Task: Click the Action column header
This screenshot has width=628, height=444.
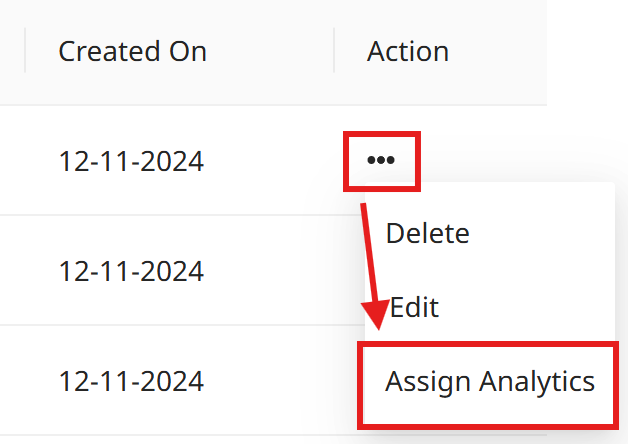Action: click(408, 51)
